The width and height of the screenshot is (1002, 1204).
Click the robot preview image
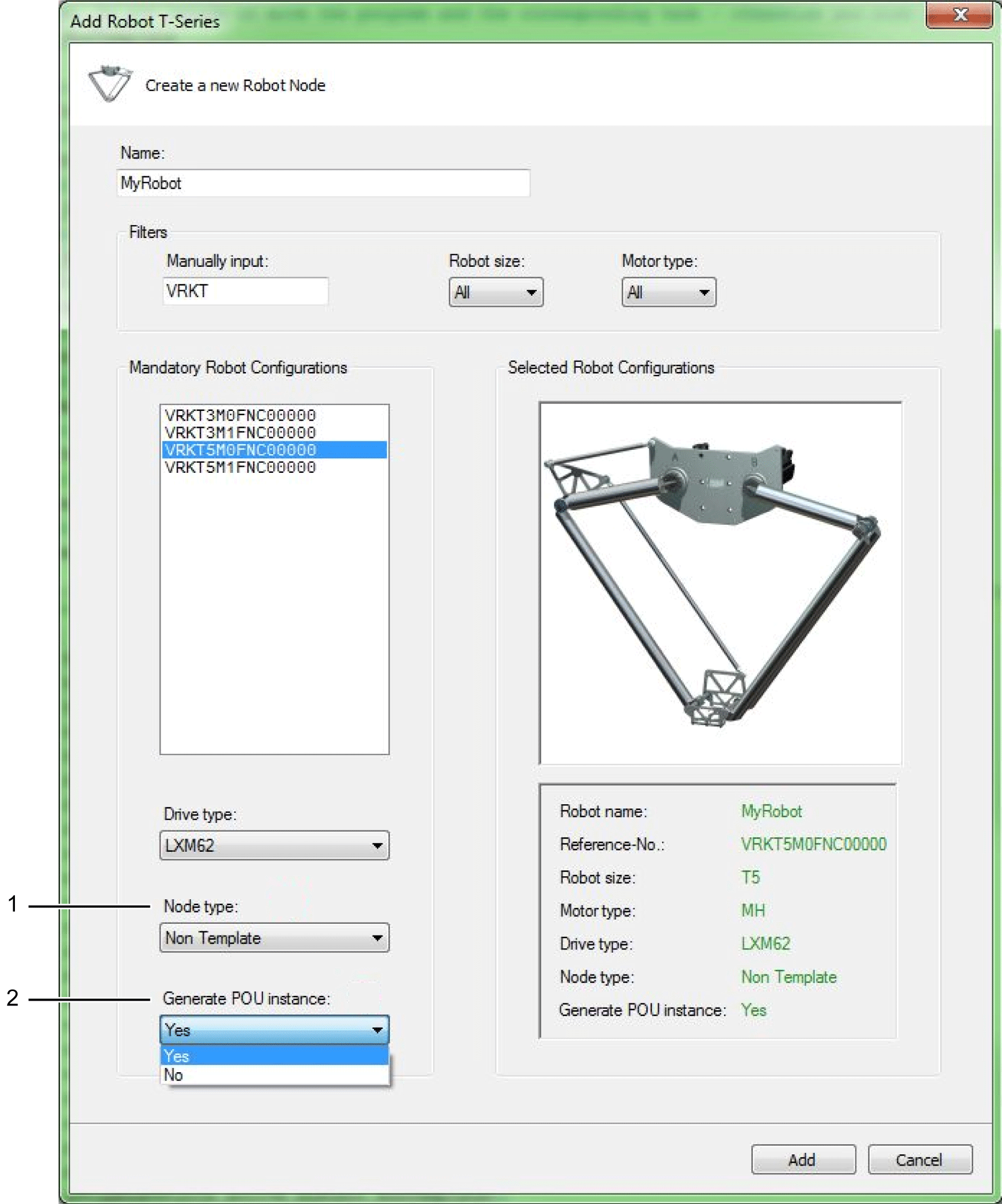coord(720,583)
